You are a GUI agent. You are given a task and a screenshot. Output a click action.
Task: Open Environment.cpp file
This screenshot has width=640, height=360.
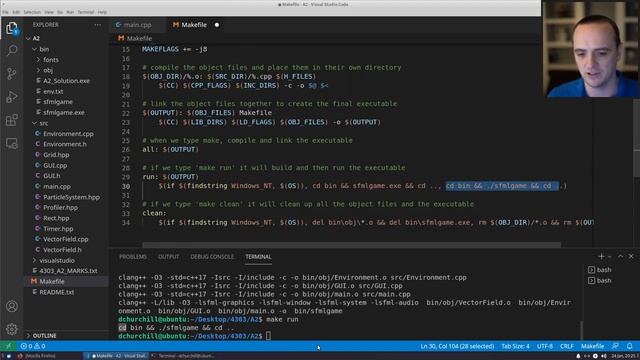pyautogui.click(x=68, y=133)
